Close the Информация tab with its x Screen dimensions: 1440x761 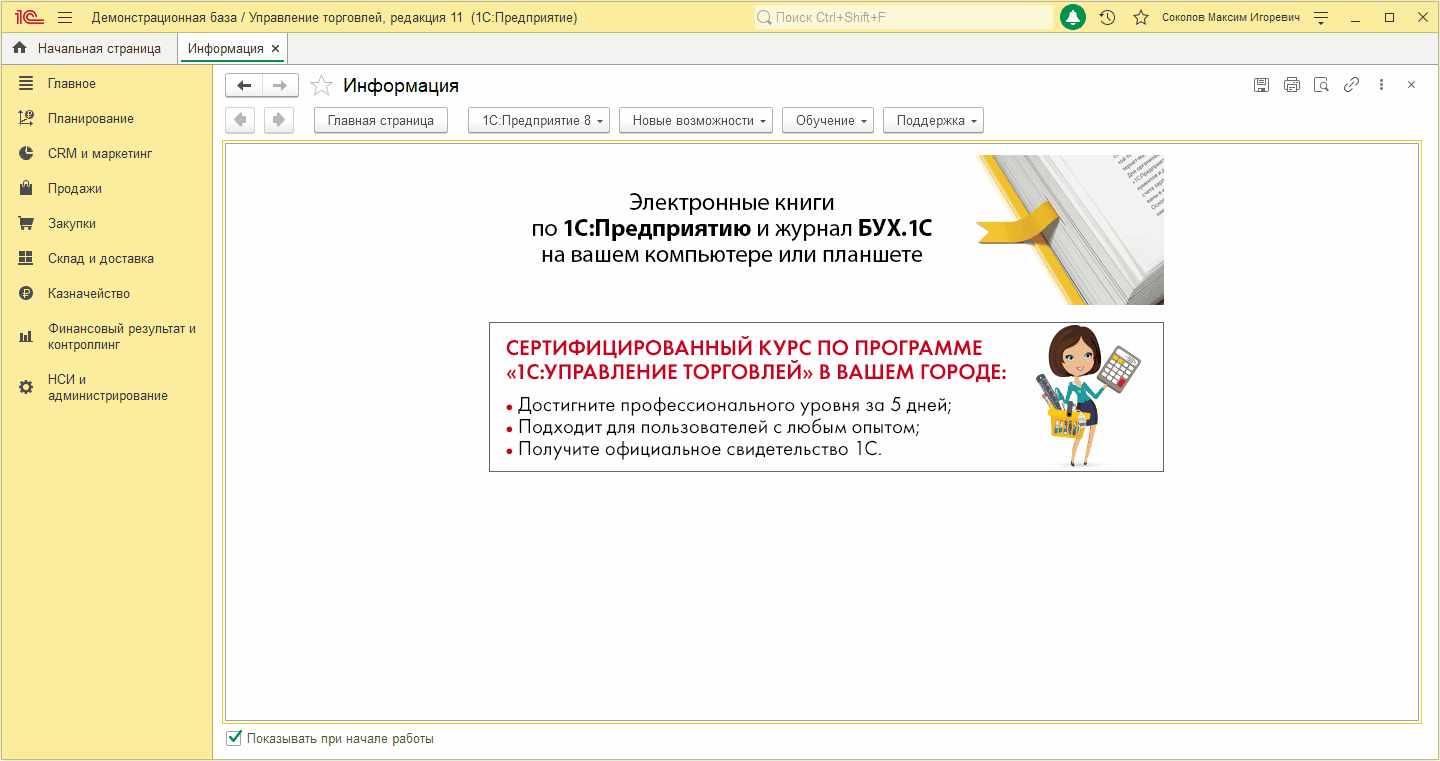(276, 48)
